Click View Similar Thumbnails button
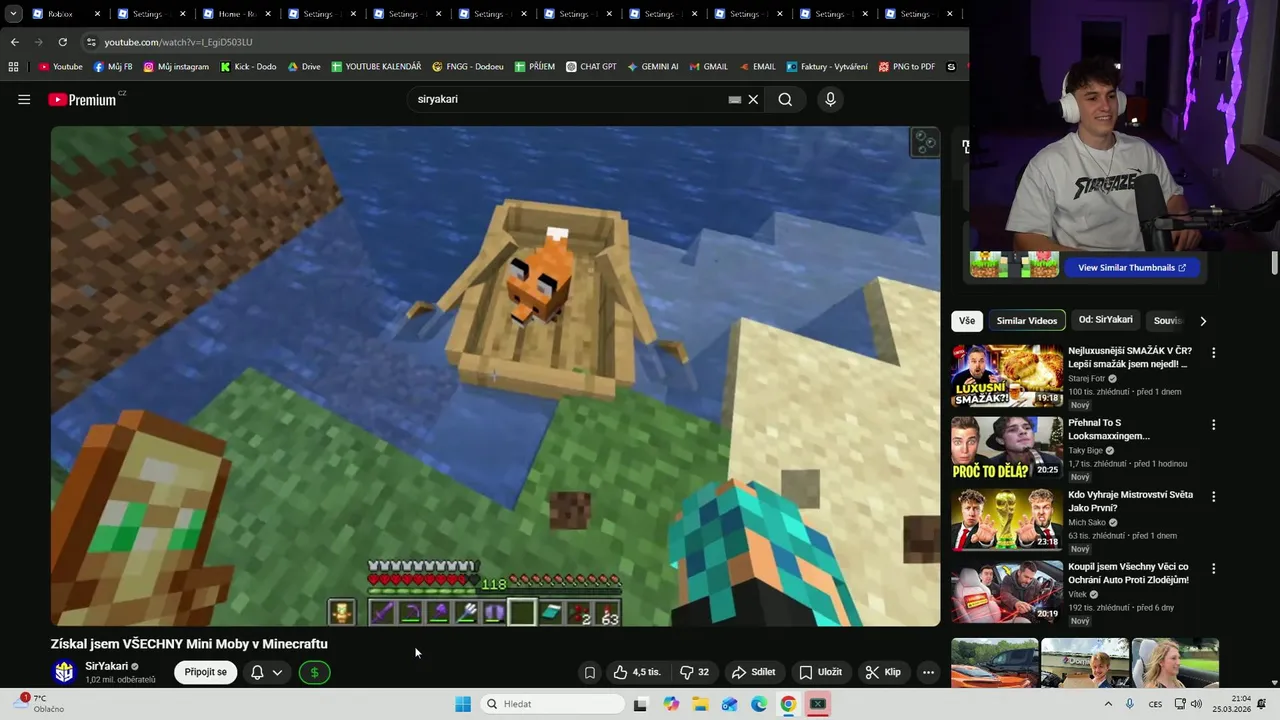The image size is (1280, 720). pos(1132,268)
